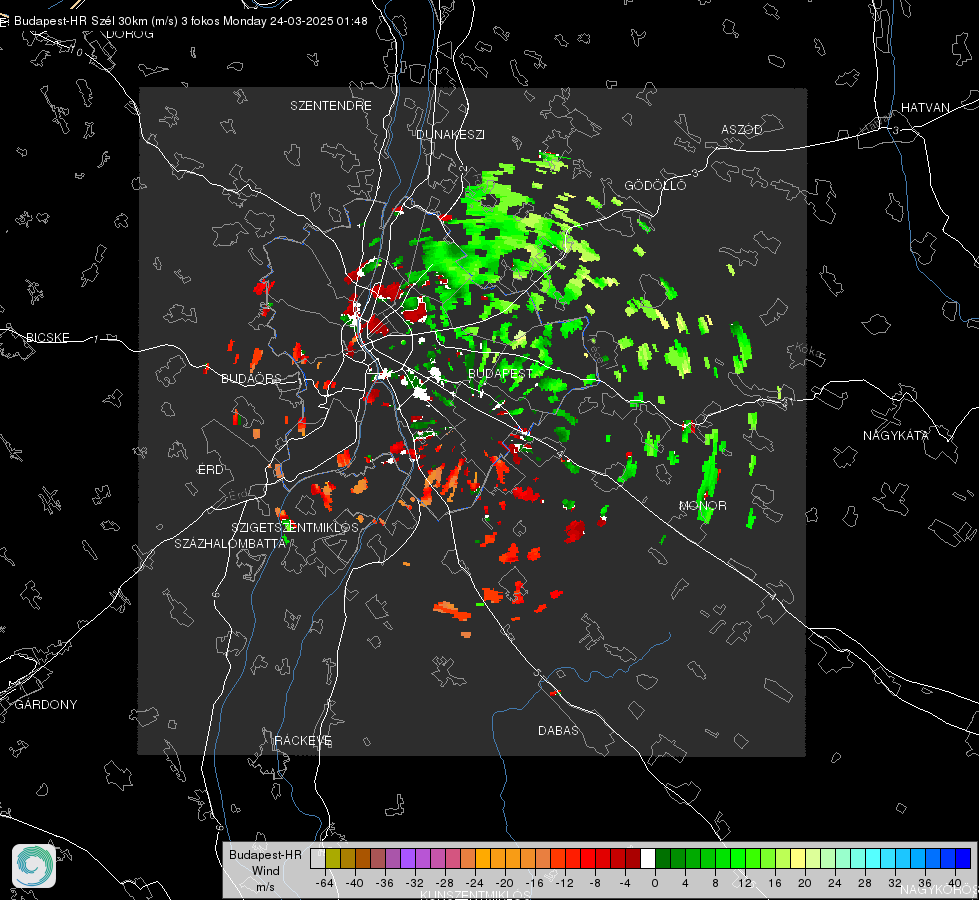
Task: Click the Budapest-HR Wind m/s legend title
Action: tap(265, 871)
